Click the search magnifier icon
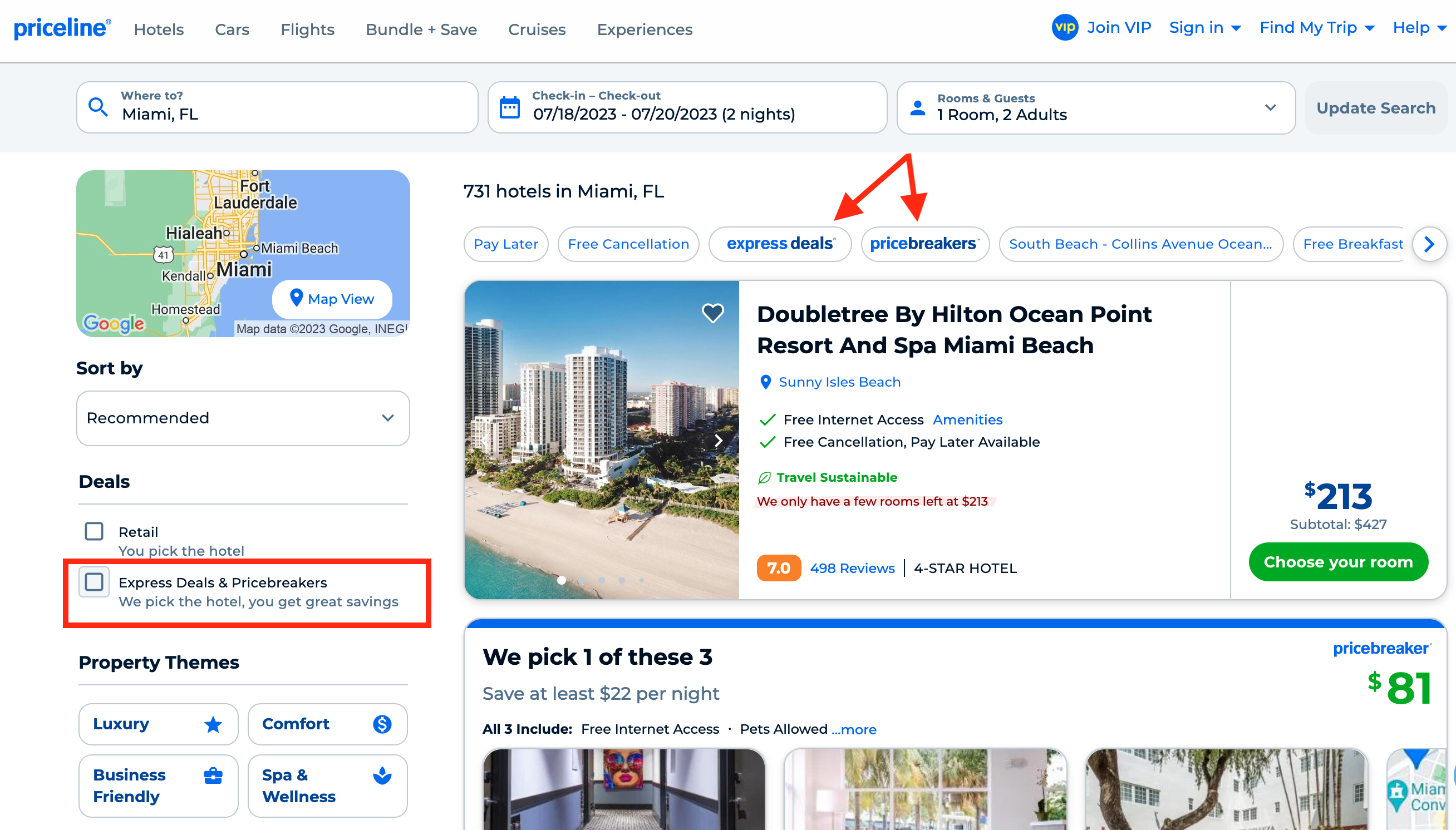The height and width of the screenshot is (830, 1456). coord(98,107)
